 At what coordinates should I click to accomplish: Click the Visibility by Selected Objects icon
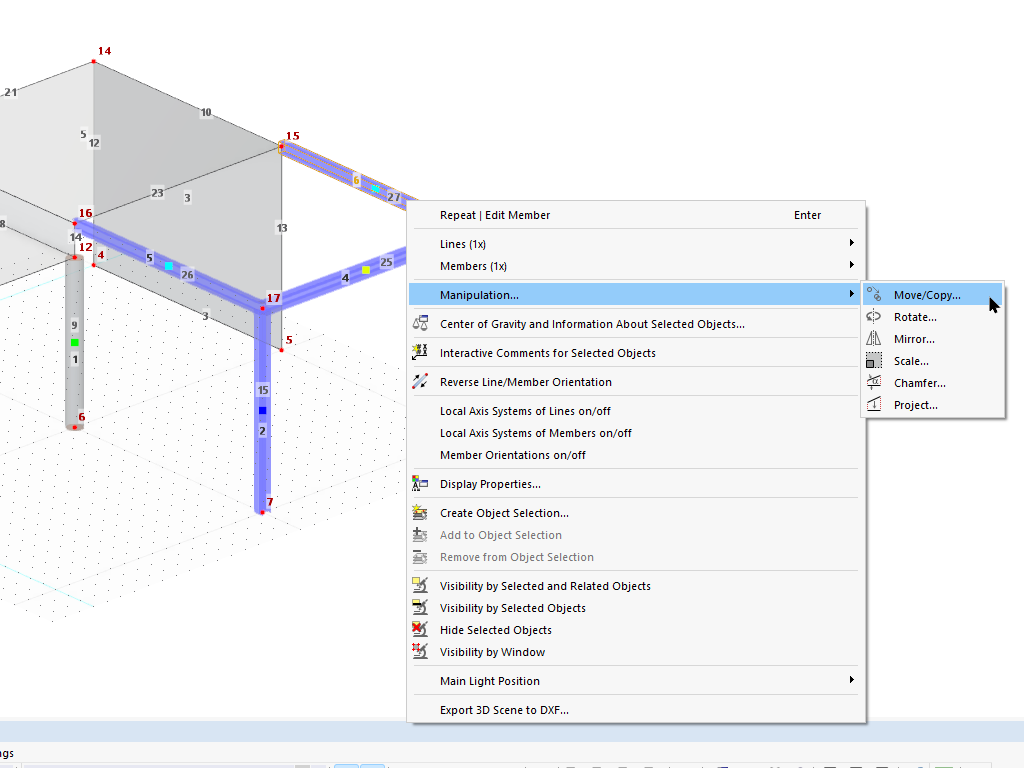point(420,607)
